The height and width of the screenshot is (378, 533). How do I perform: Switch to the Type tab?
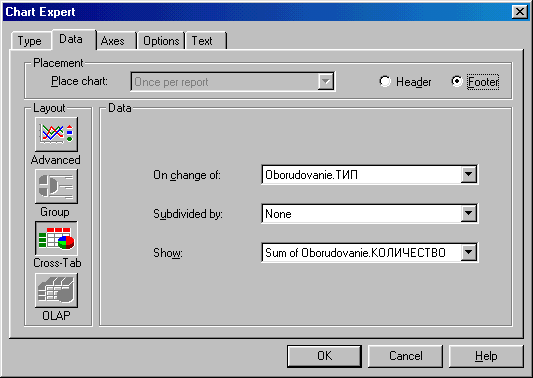(30, 41)
